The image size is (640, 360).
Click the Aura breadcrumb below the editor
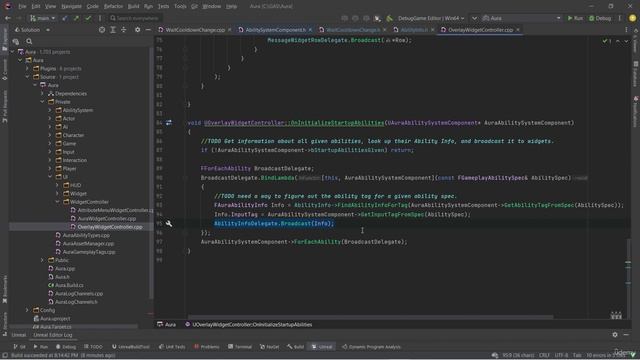point(167,324)
